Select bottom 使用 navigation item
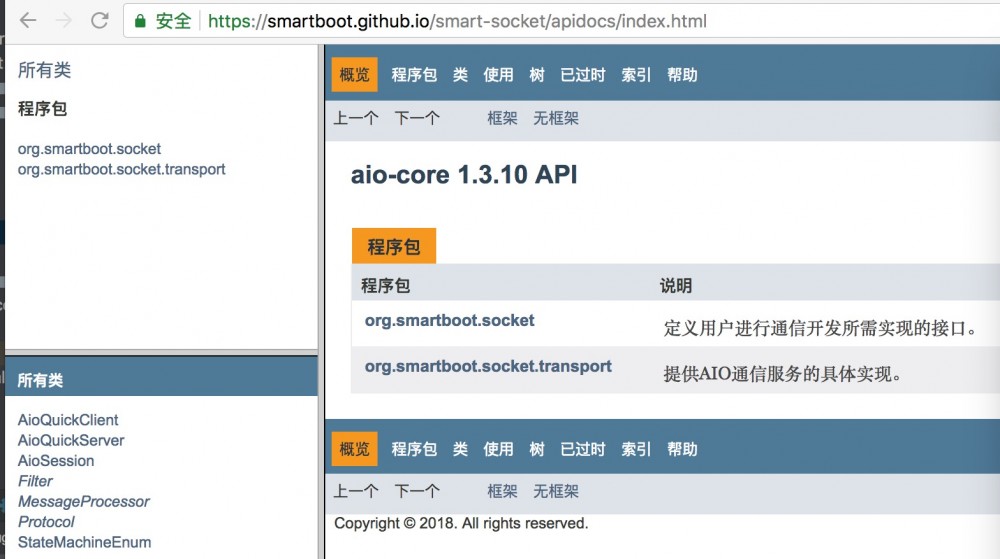This screenshot has height=559, width=1000. click(498, 449)
